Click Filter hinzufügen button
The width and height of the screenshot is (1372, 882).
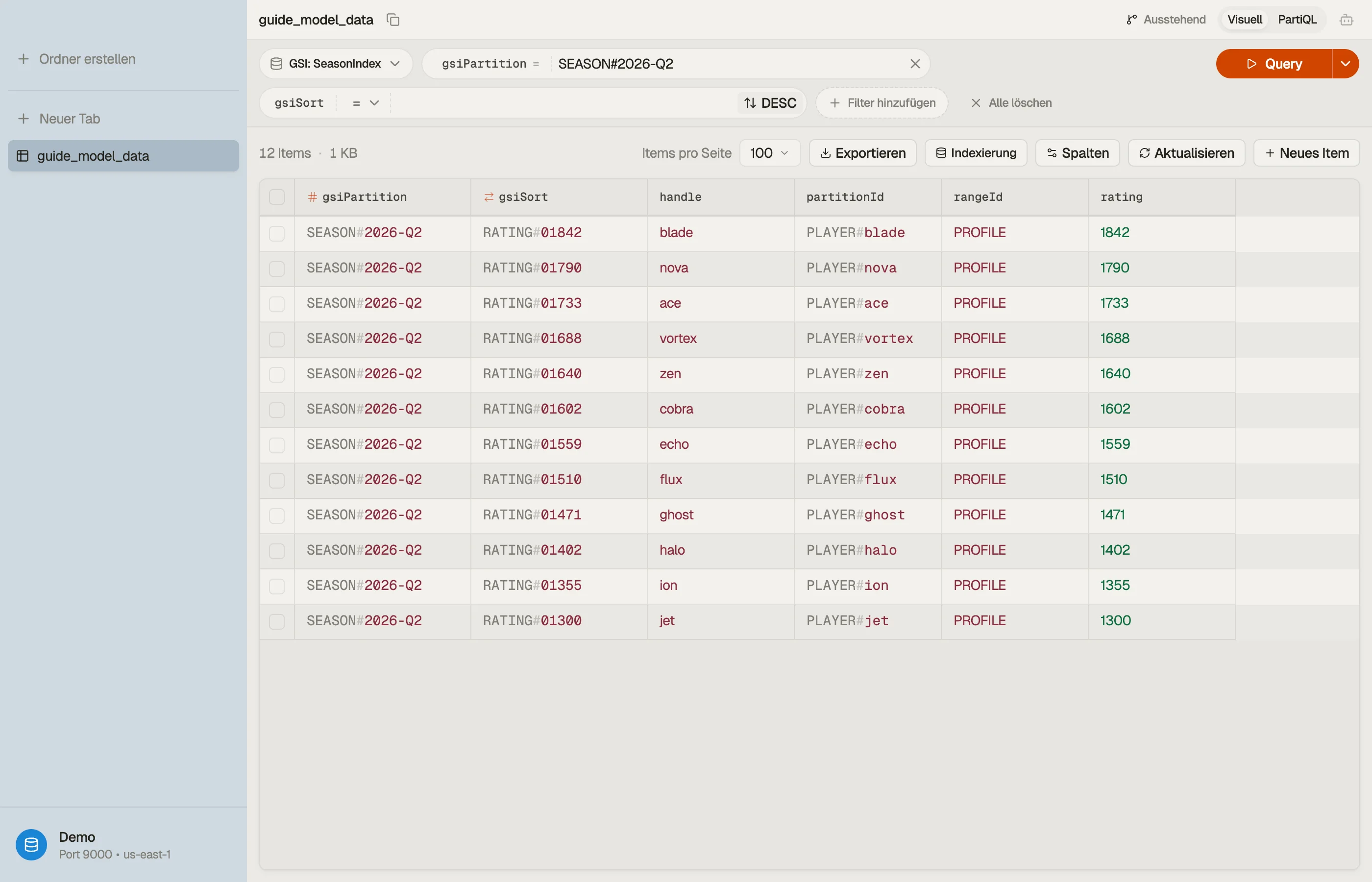[882, 103]
